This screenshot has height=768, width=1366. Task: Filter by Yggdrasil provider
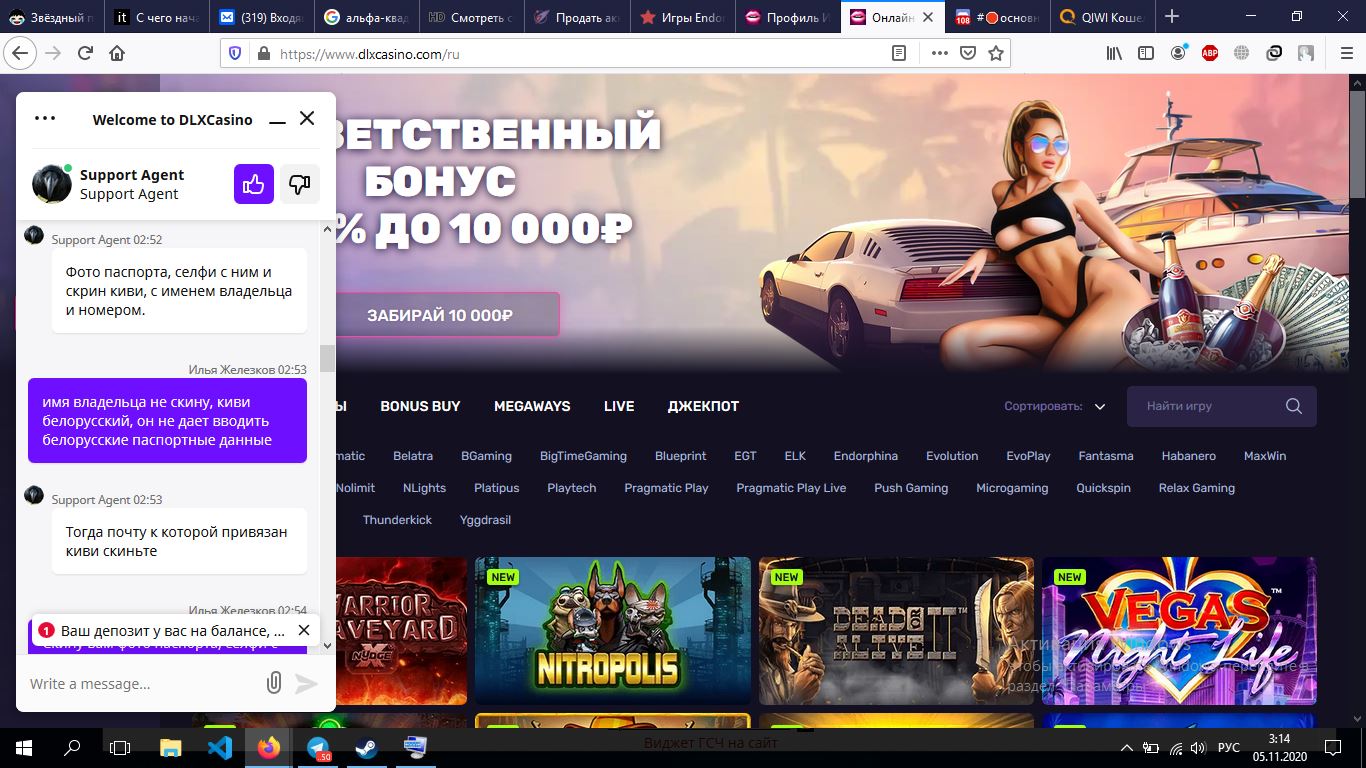pyautogui.click(x=485, y=520)
